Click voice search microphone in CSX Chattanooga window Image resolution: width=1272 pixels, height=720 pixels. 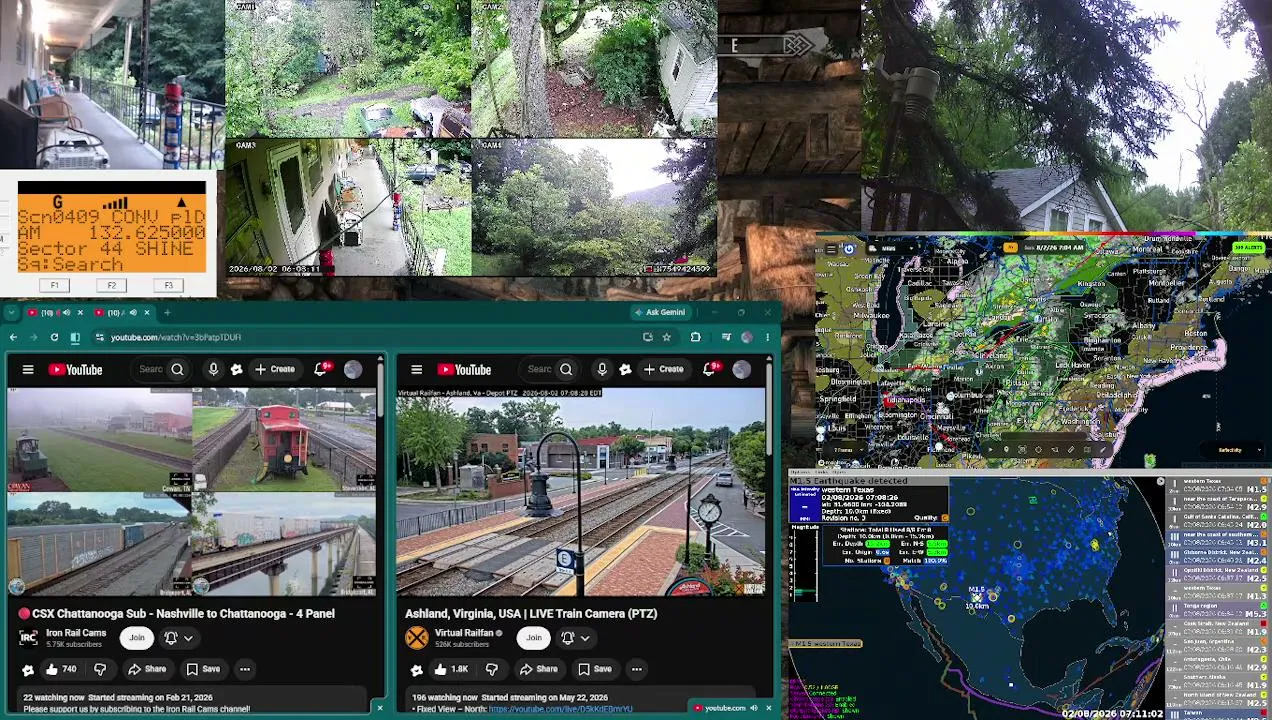point(213,370)
